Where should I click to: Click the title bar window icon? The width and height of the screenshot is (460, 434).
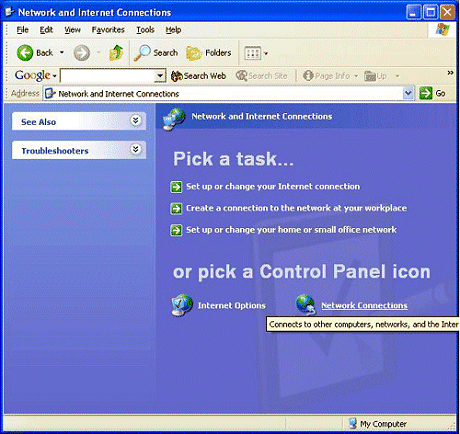pyautogui.click(x=10, y=12)
